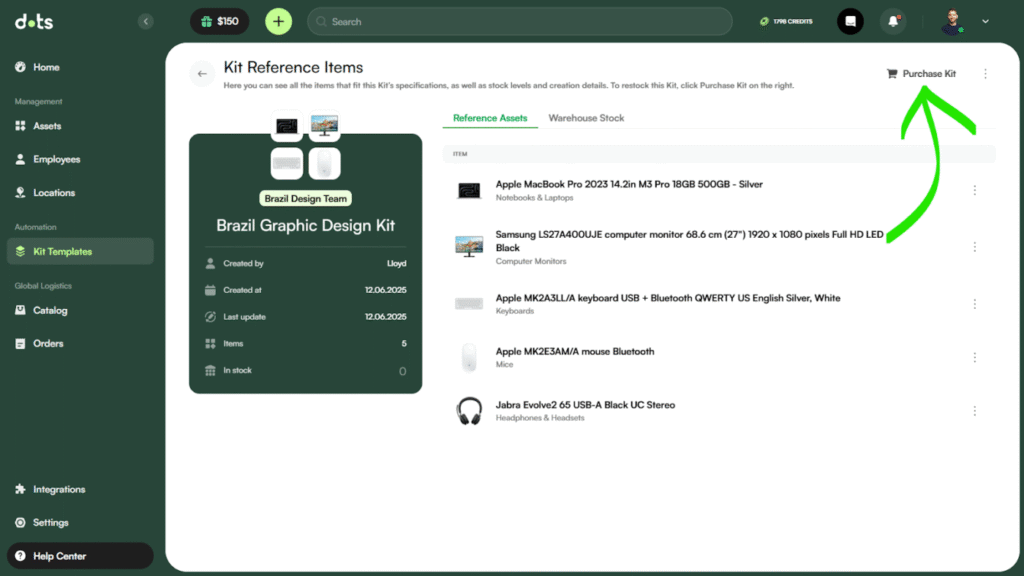Select the Reference Assets tab
This screenshot has width=1024, height=576.
click(x=490, y=117)
